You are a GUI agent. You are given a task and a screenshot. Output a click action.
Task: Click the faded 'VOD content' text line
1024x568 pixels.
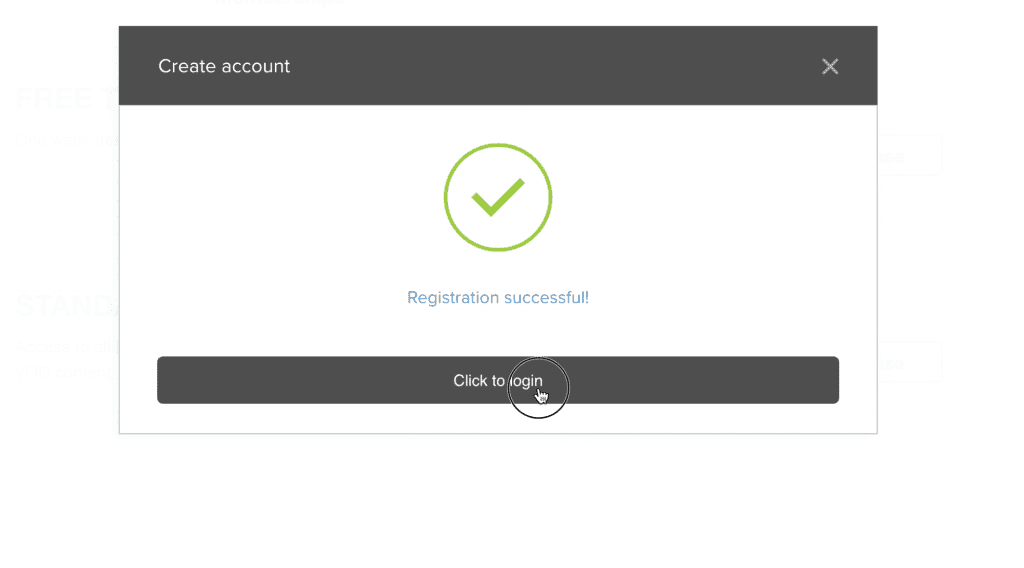(x=67, y=373)
